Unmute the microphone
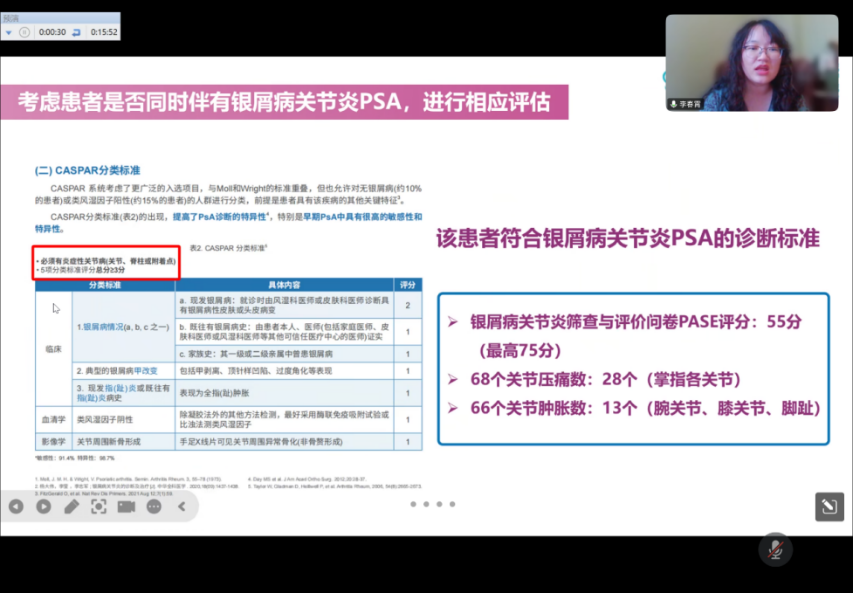The width and height of the screenshot is (853, 593). tap(773, 548)
